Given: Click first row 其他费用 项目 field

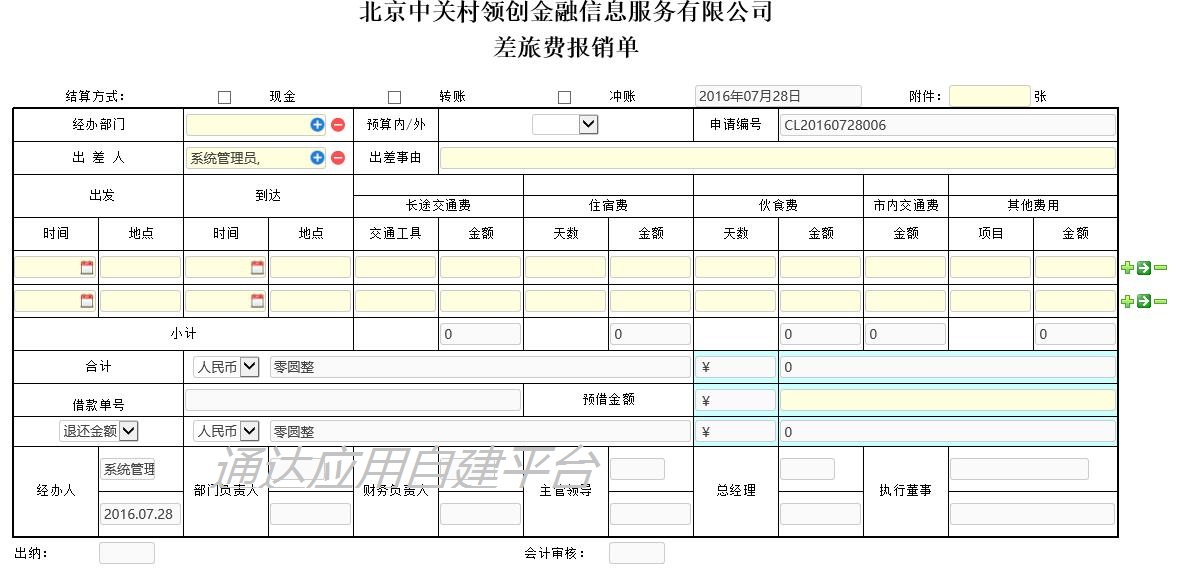Looking at the screenshot, I should click(x=991, y=268).
